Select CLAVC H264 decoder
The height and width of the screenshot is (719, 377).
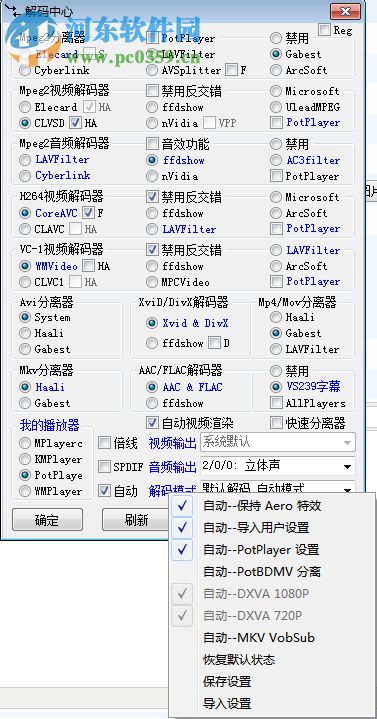coord(24,229)
